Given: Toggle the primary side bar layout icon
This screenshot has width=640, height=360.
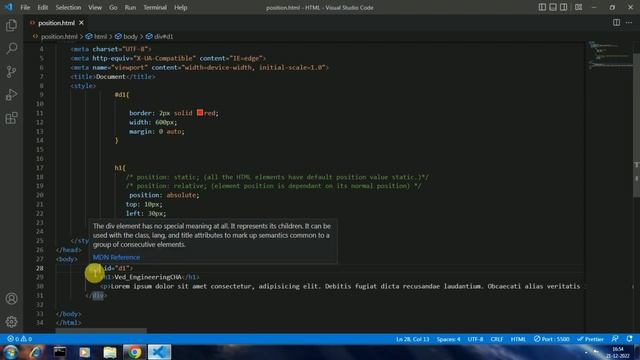Looking at the screenshot, I should pos(542,7).
